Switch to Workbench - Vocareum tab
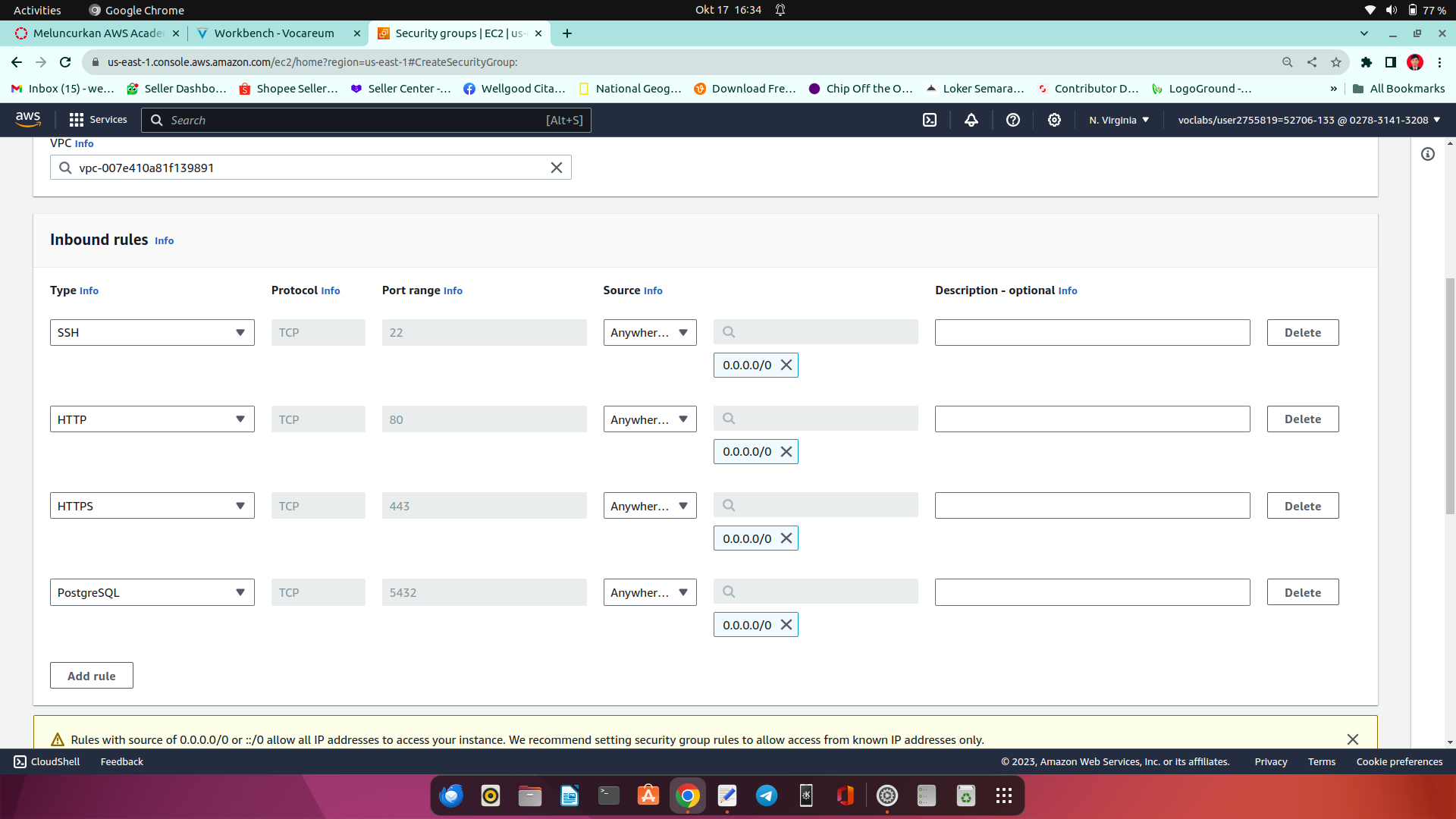This screenshot has height=819, width=1456. (x=274, y=33)
